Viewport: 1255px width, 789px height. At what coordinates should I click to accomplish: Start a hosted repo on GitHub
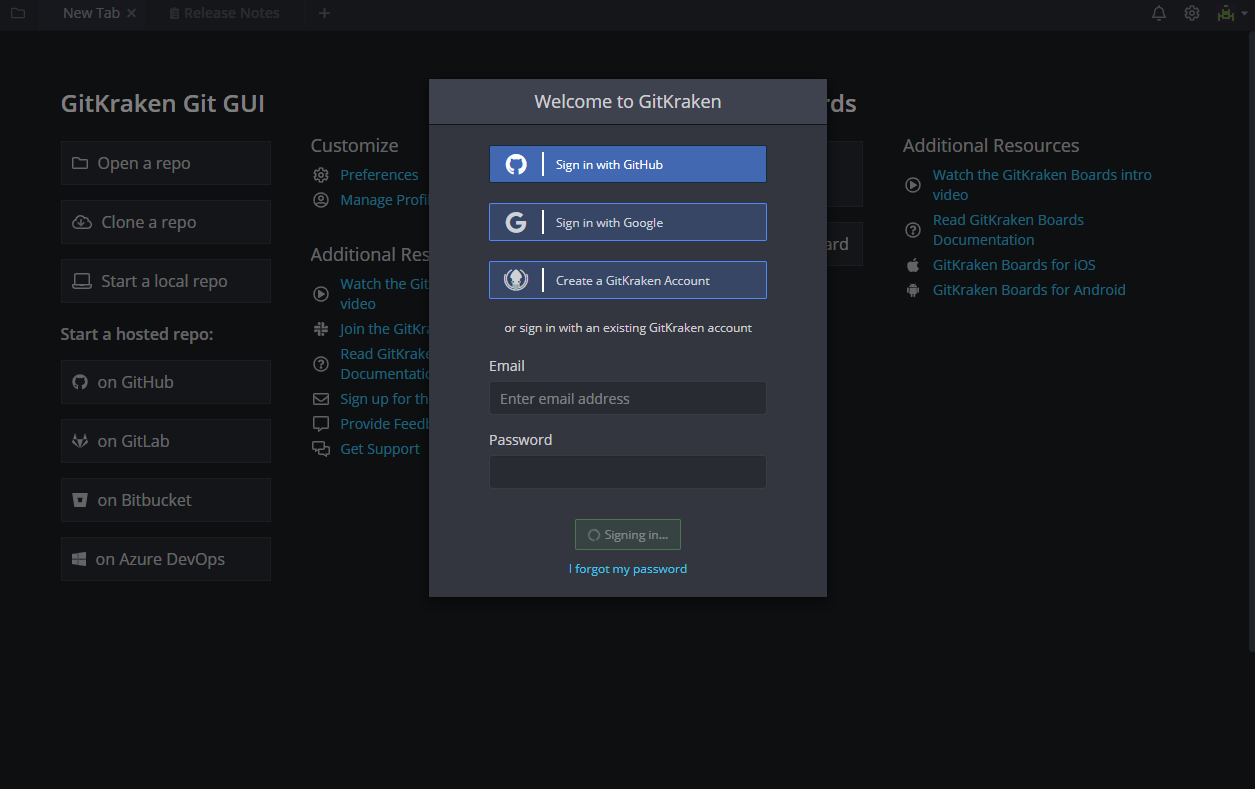[x=166, y=382]
